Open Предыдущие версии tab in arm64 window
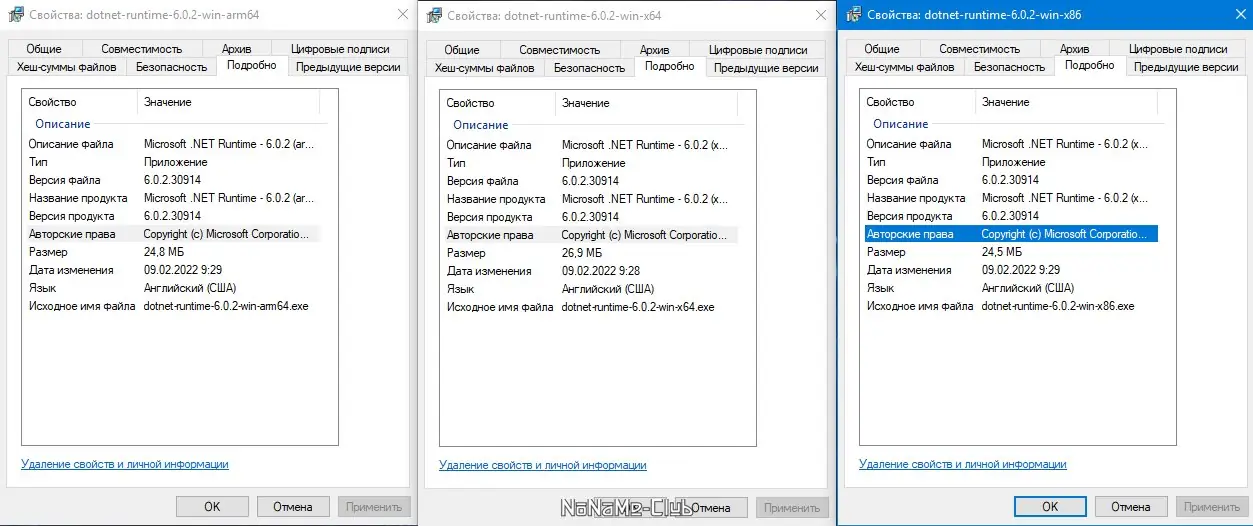 (348, 67)
